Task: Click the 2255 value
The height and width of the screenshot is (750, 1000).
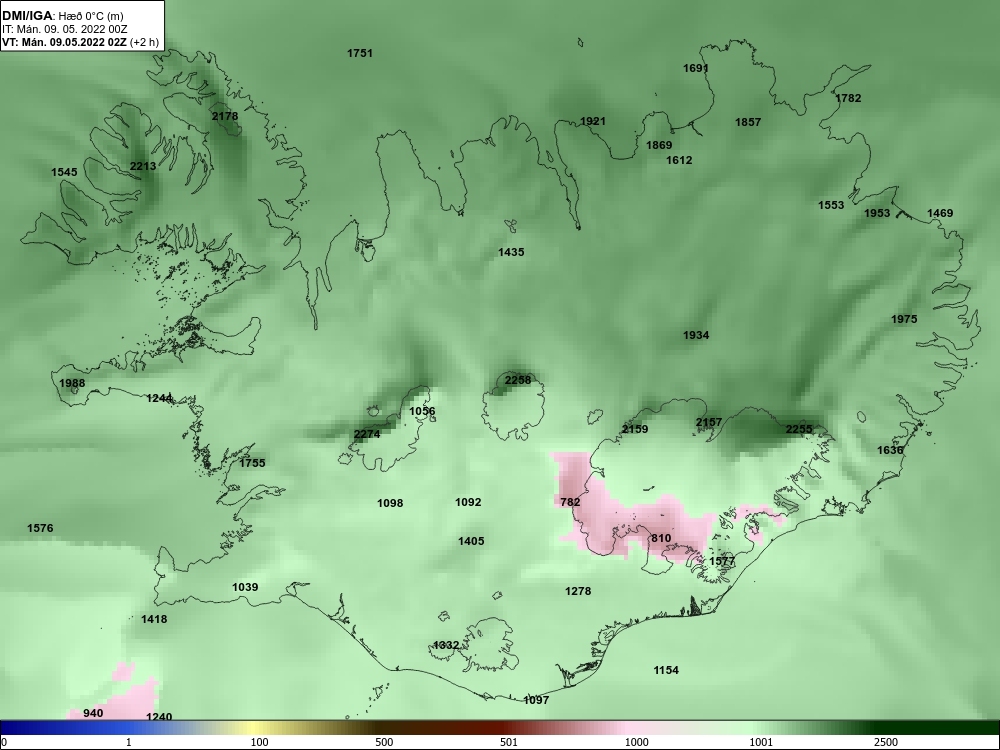Action: click(799, 429)
